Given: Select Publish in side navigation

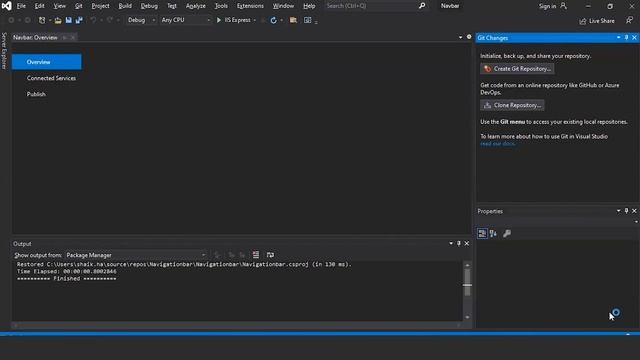Looking at the screenshot, I should tap(36, 94).
